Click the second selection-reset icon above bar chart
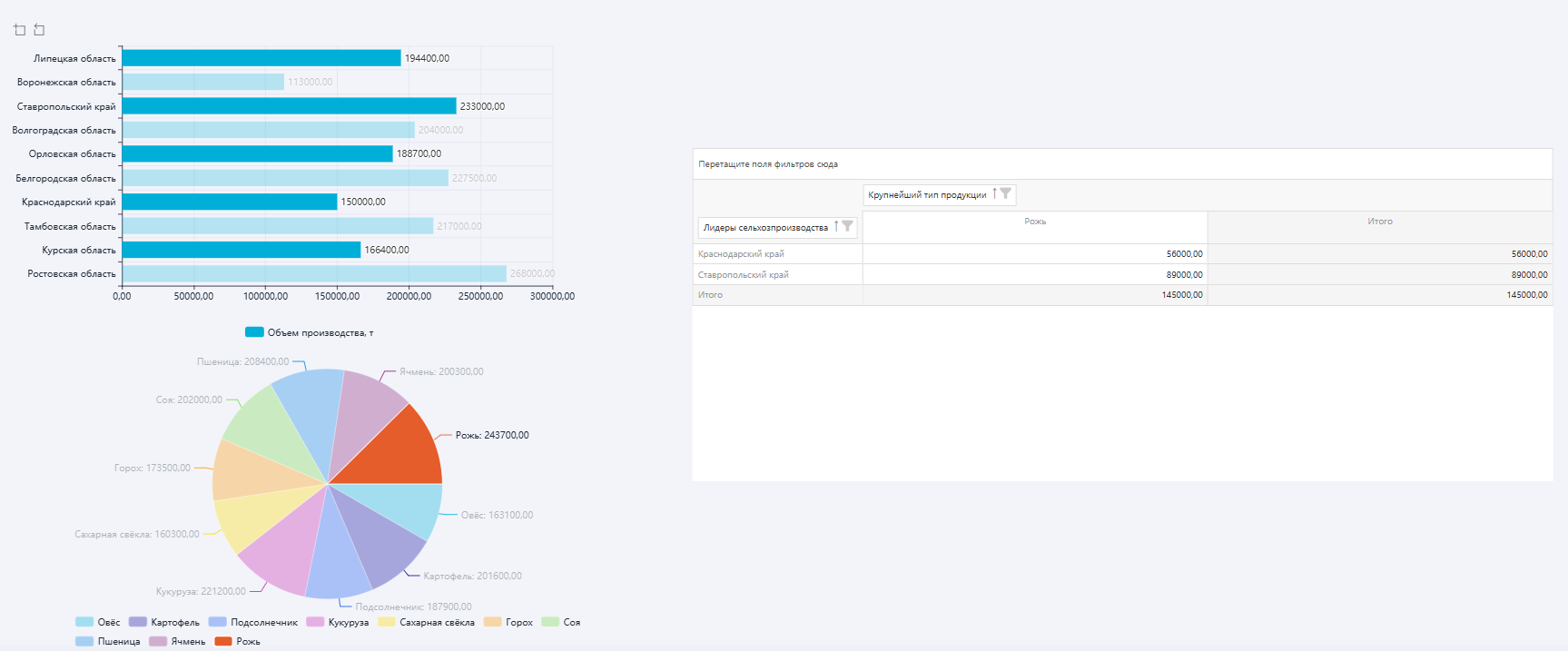This screenshot has height=651, width=1568. 39,30
